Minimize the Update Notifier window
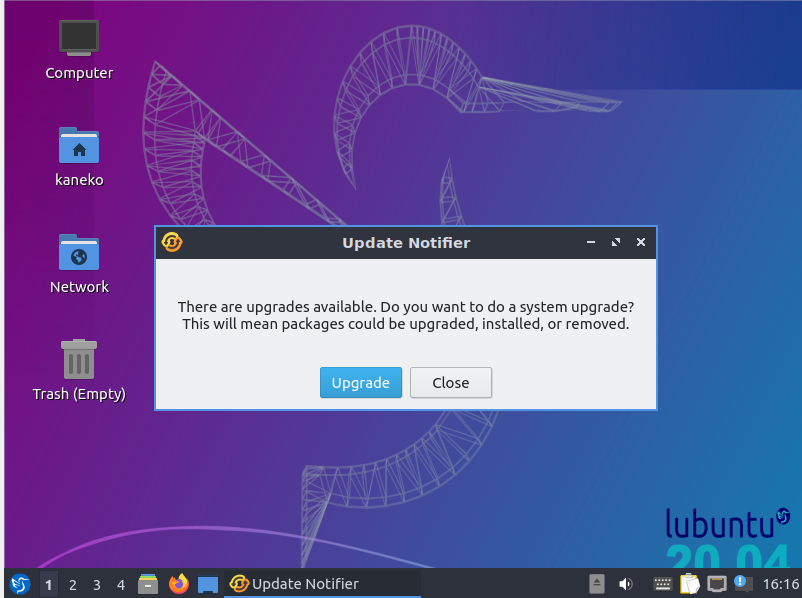 pyautogui.click(x=591, y=242)
